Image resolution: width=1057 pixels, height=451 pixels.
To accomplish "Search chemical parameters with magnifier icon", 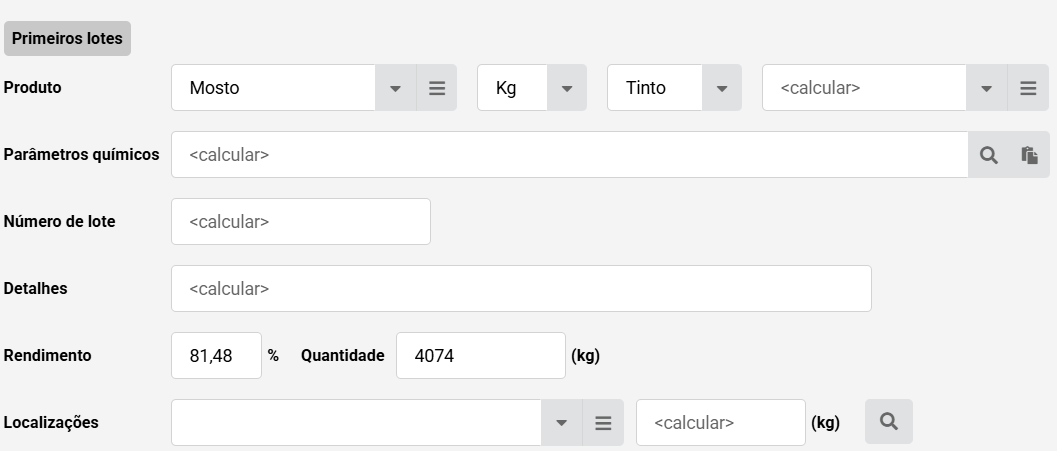I will tap(988, 155).
